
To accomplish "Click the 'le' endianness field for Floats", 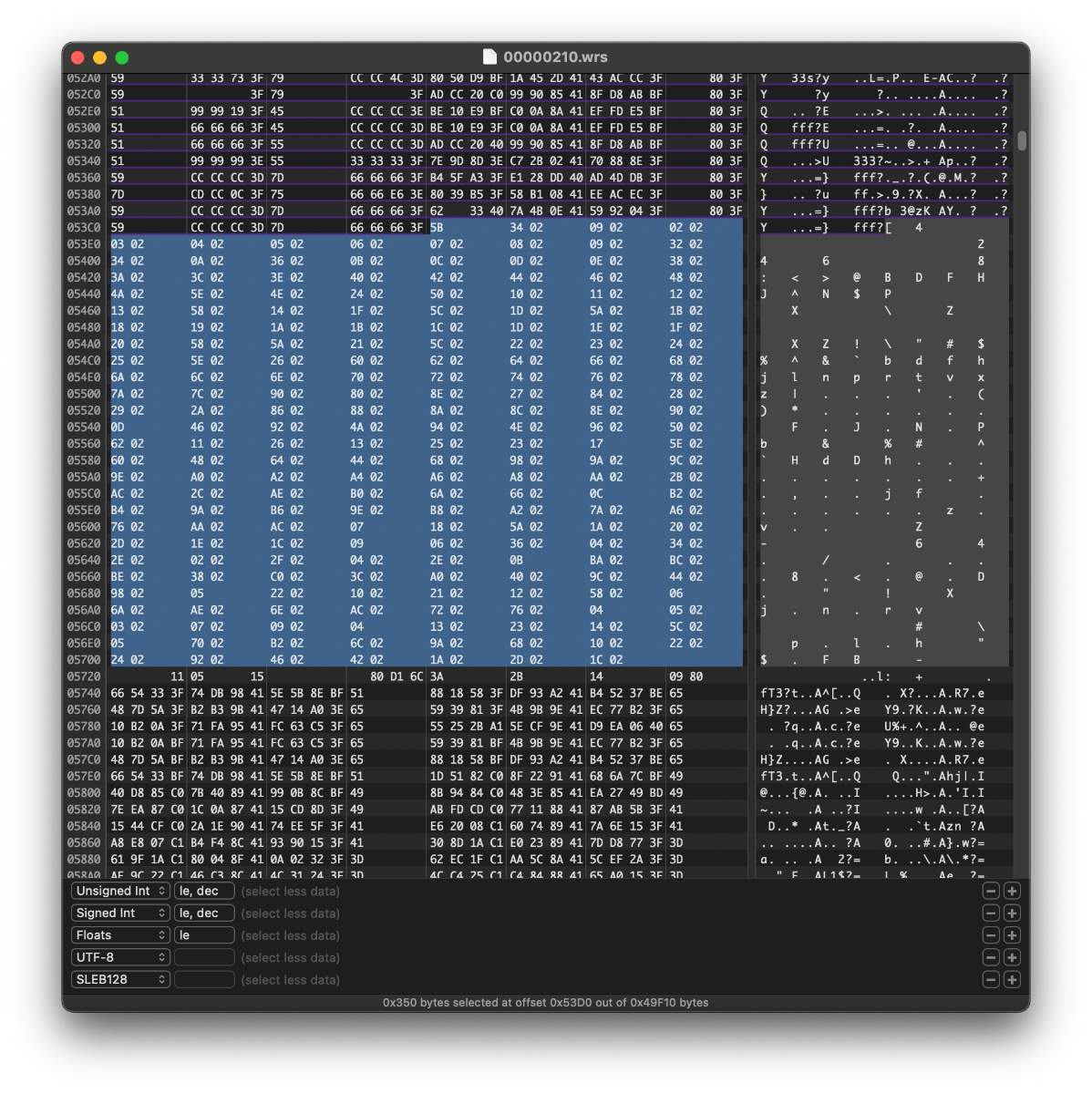I will (x=204, y=935).
